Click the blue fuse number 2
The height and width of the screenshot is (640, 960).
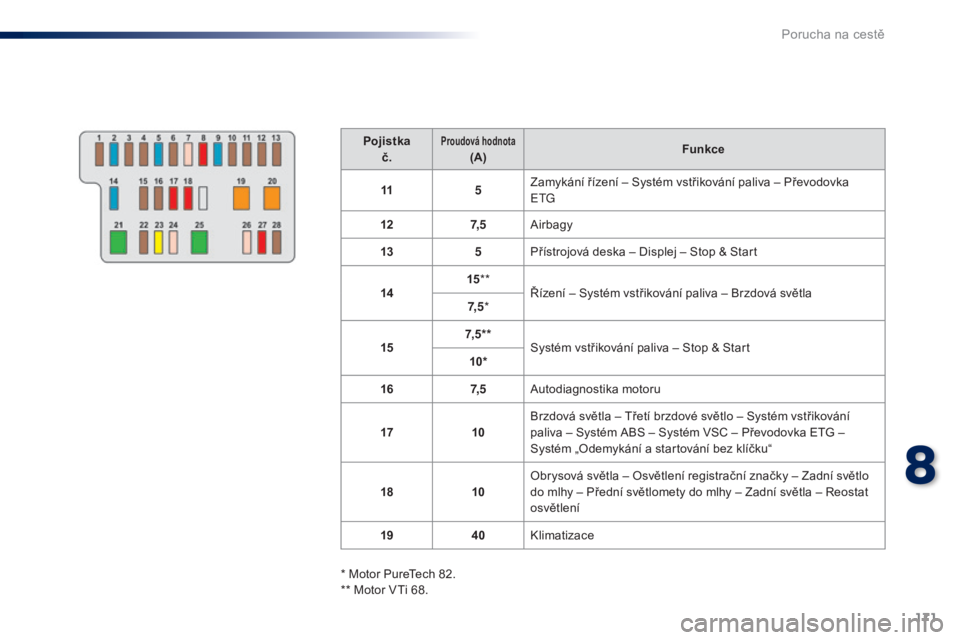114,153
